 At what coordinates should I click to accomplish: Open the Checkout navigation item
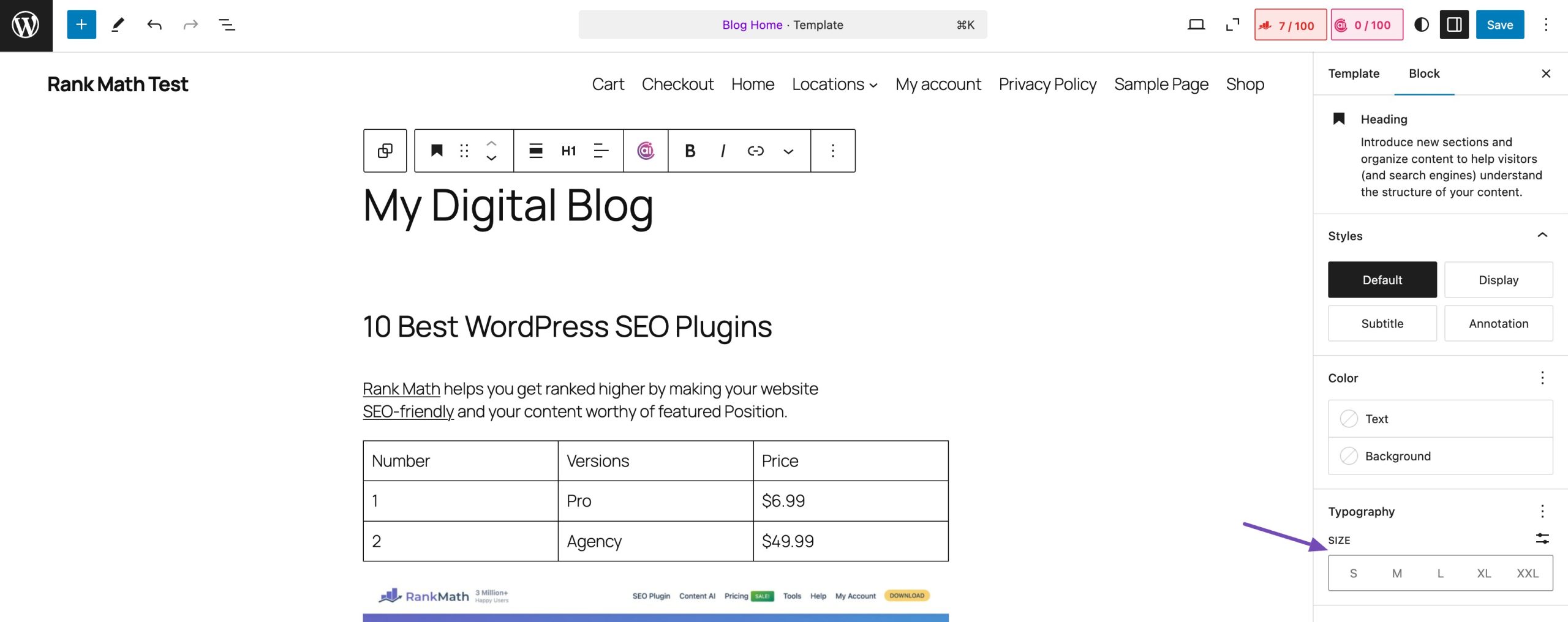click(677, 84)
